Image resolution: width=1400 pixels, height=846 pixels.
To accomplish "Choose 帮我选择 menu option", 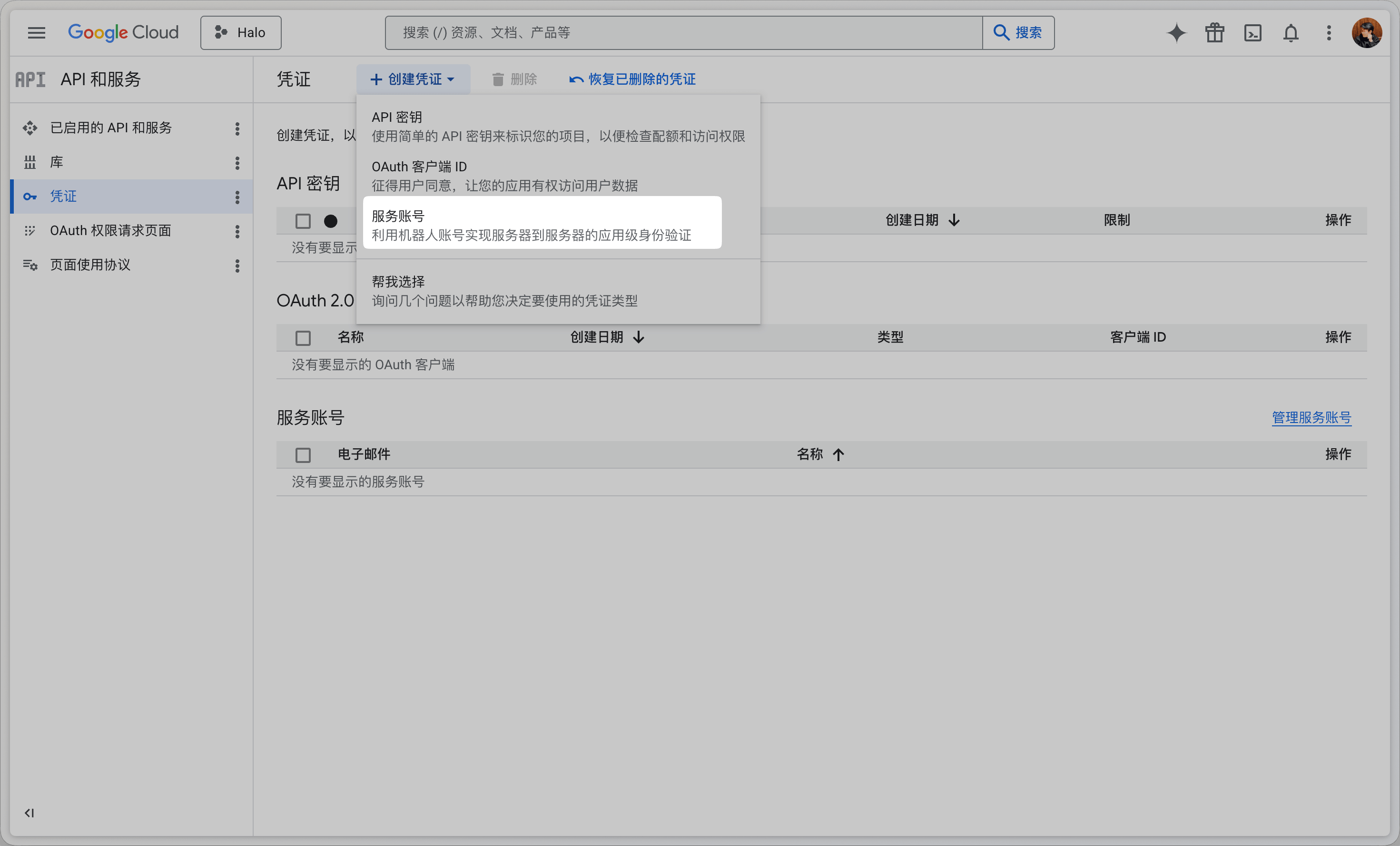I will (559, 291).
